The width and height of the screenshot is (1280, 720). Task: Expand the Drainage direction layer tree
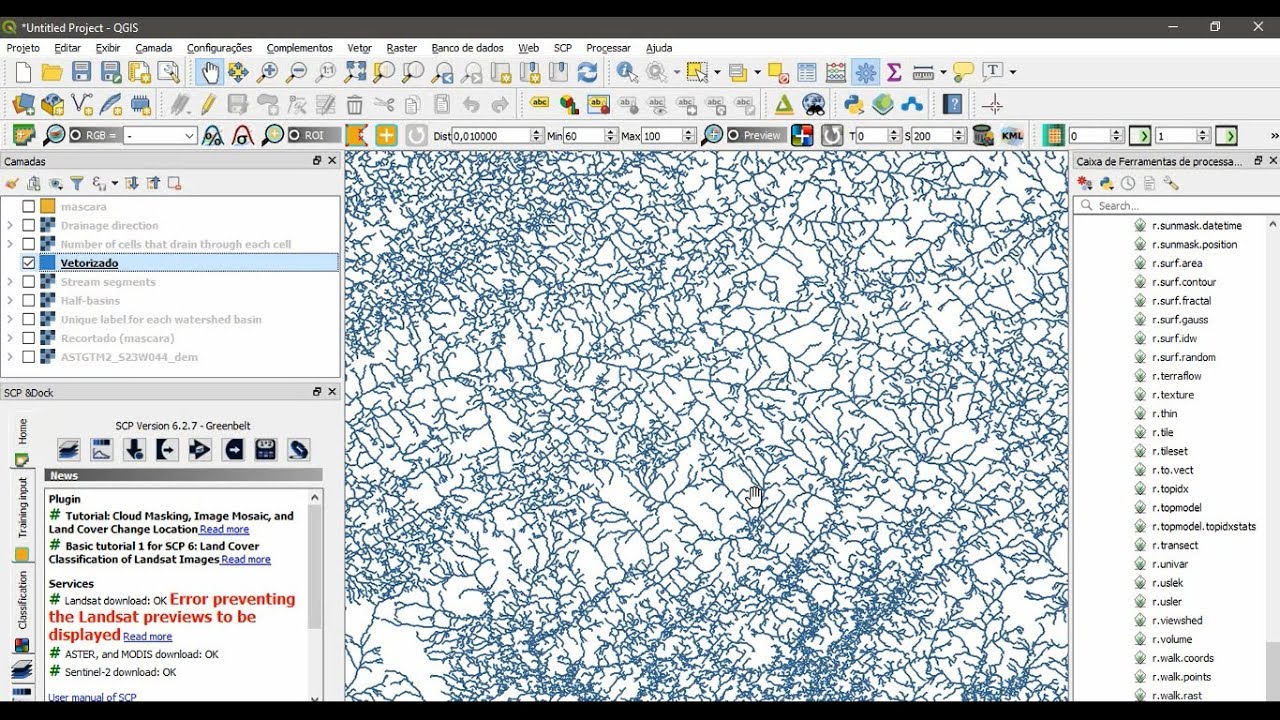(10, 226)
